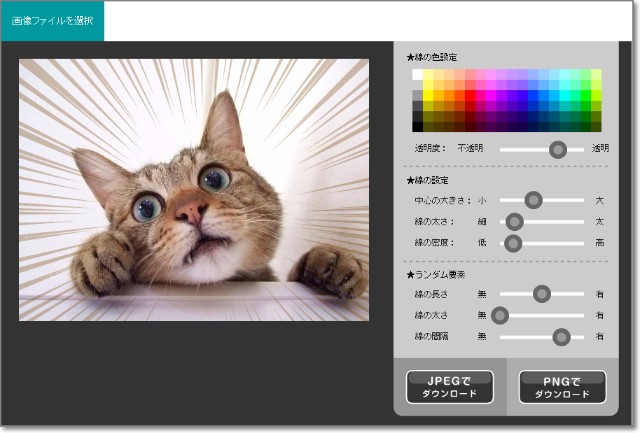640x433 pixels.
Task: Click the 線の密度 slider handle
Action: point(513,242)
